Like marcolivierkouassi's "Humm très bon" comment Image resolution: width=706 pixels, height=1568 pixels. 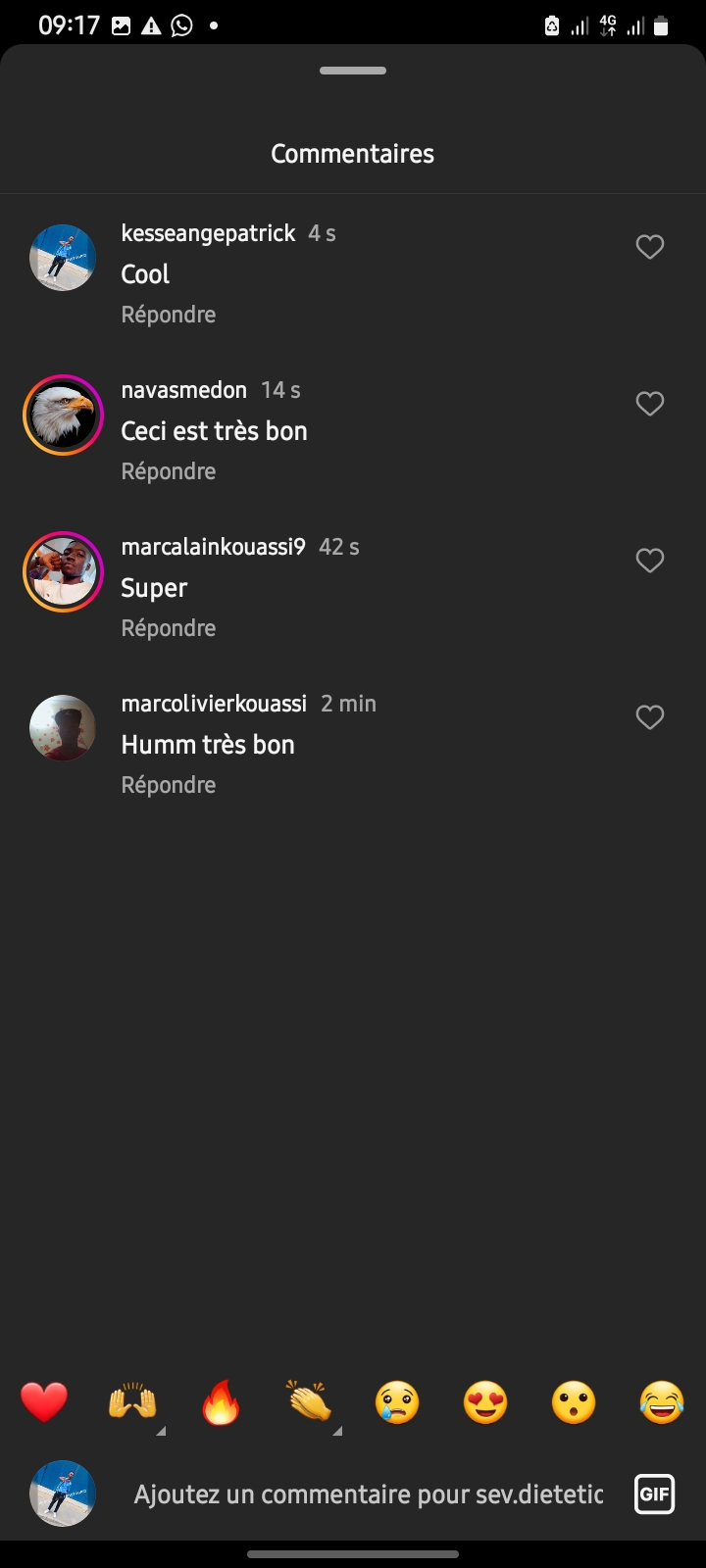(650, 717)
